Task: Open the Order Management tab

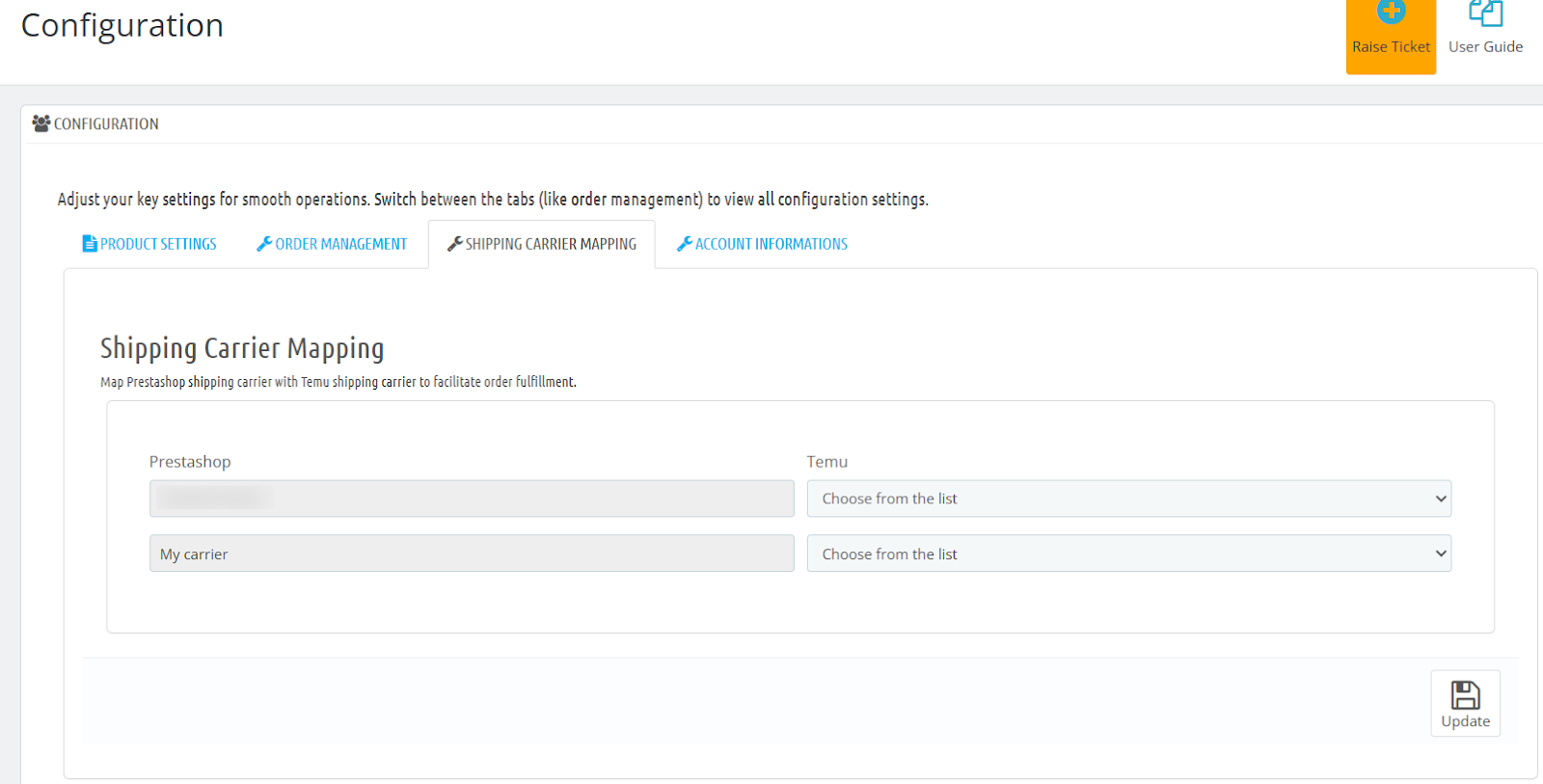Action: 340,245
